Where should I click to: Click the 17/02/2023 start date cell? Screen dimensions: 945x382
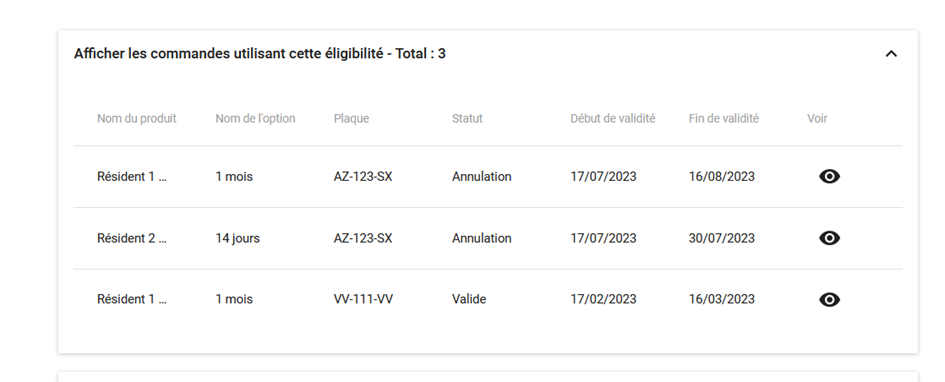pyautogui.click(x=603, y=299)
